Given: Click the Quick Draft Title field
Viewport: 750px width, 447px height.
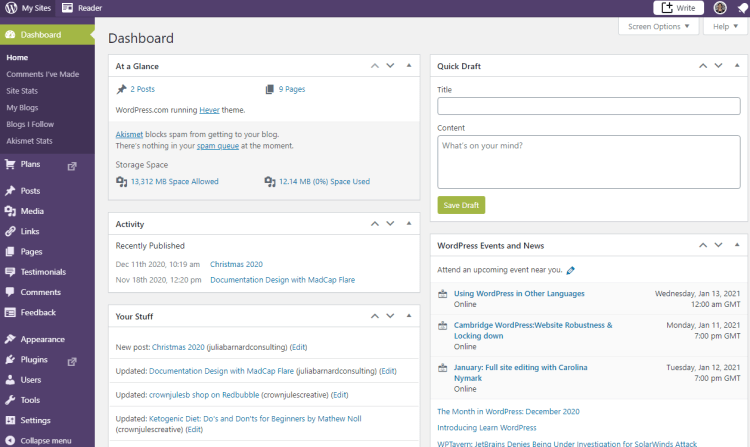Looking at the screenshot, I should [x=588, y=106].
